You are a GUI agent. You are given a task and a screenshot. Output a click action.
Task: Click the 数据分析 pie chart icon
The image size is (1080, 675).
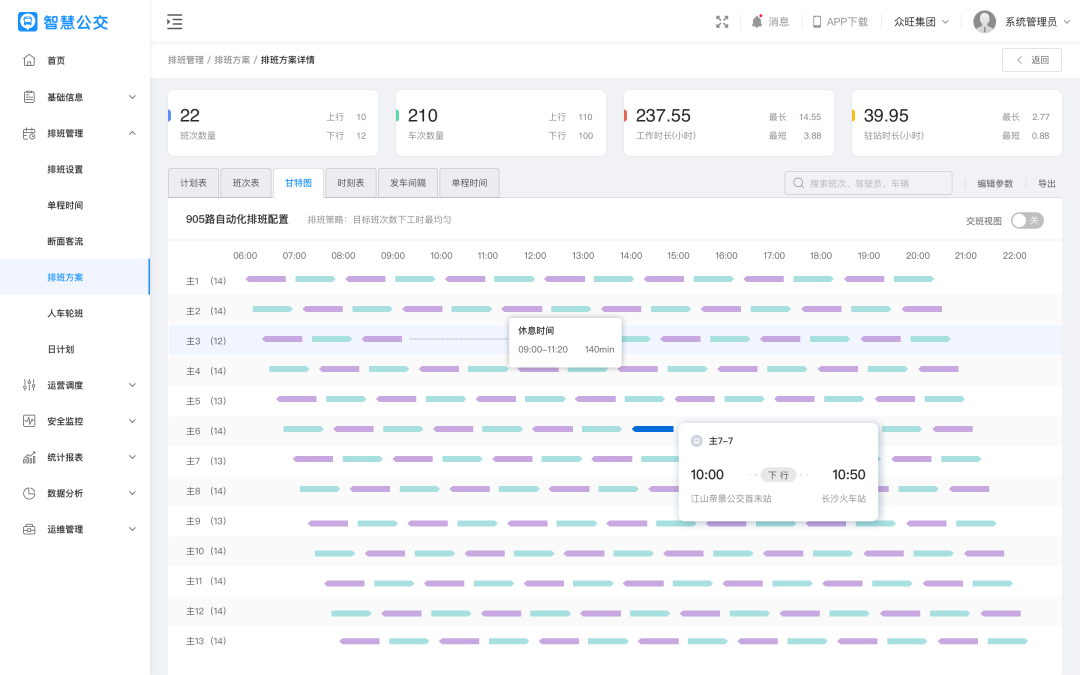[29, 493]
